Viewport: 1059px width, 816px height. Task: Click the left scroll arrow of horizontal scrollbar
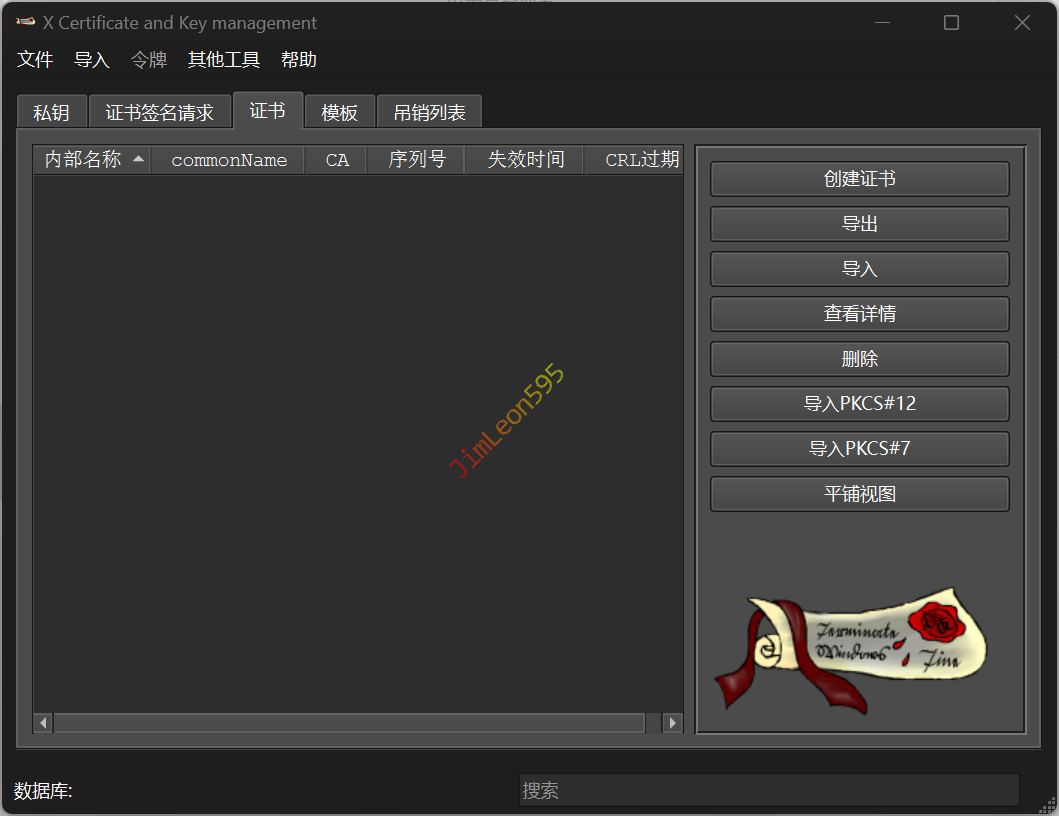coord(43,723)
